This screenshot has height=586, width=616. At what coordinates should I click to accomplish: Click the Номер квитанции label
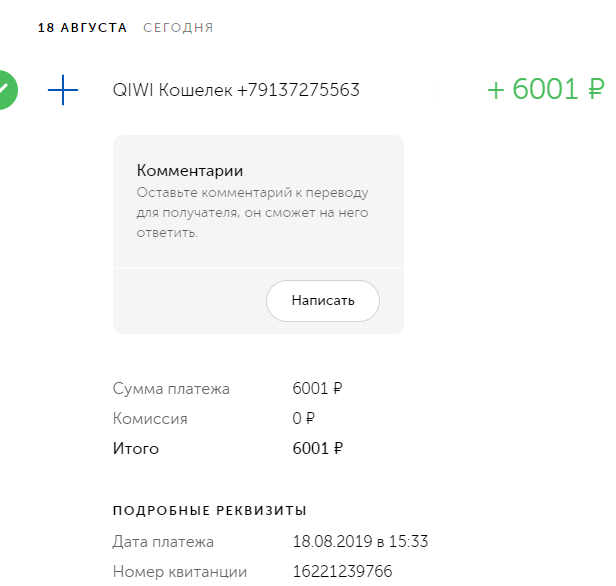point(180,572)
